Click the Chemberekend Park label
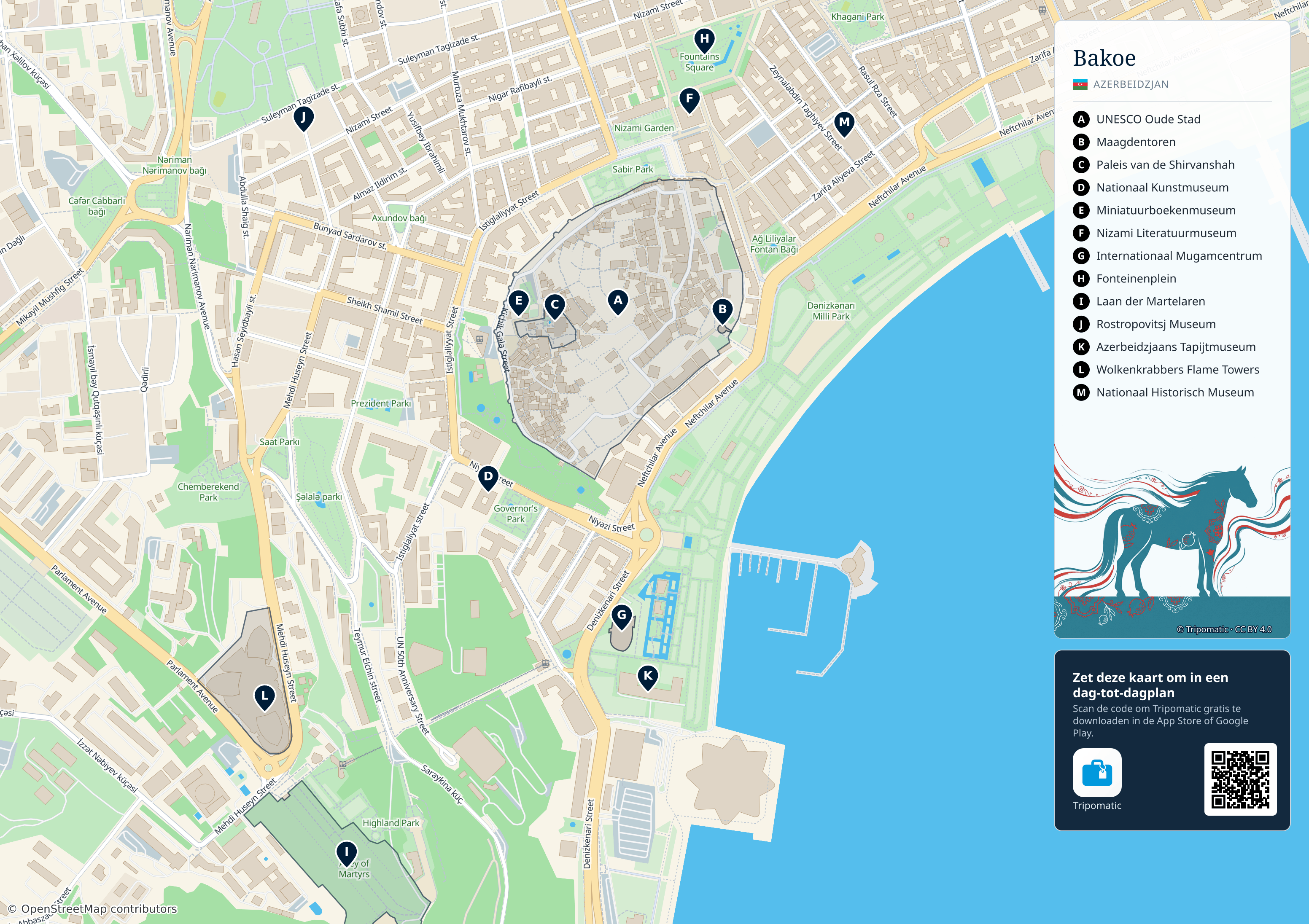 (x=208, y=492)
